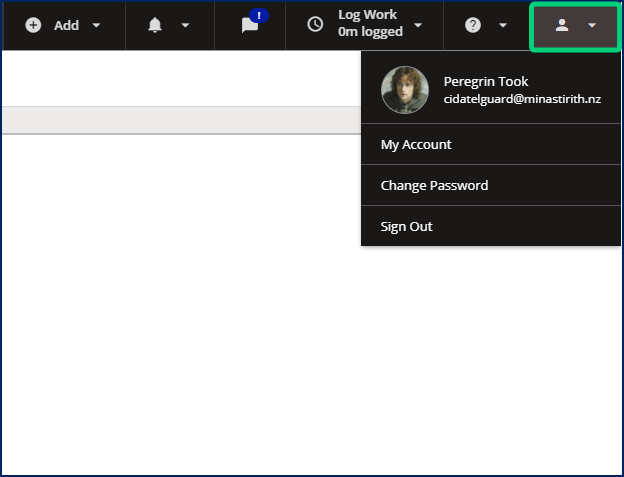Open the Add dropdown arrow
The height and width of the screenshot is (477, 624).
pos(96,25)
